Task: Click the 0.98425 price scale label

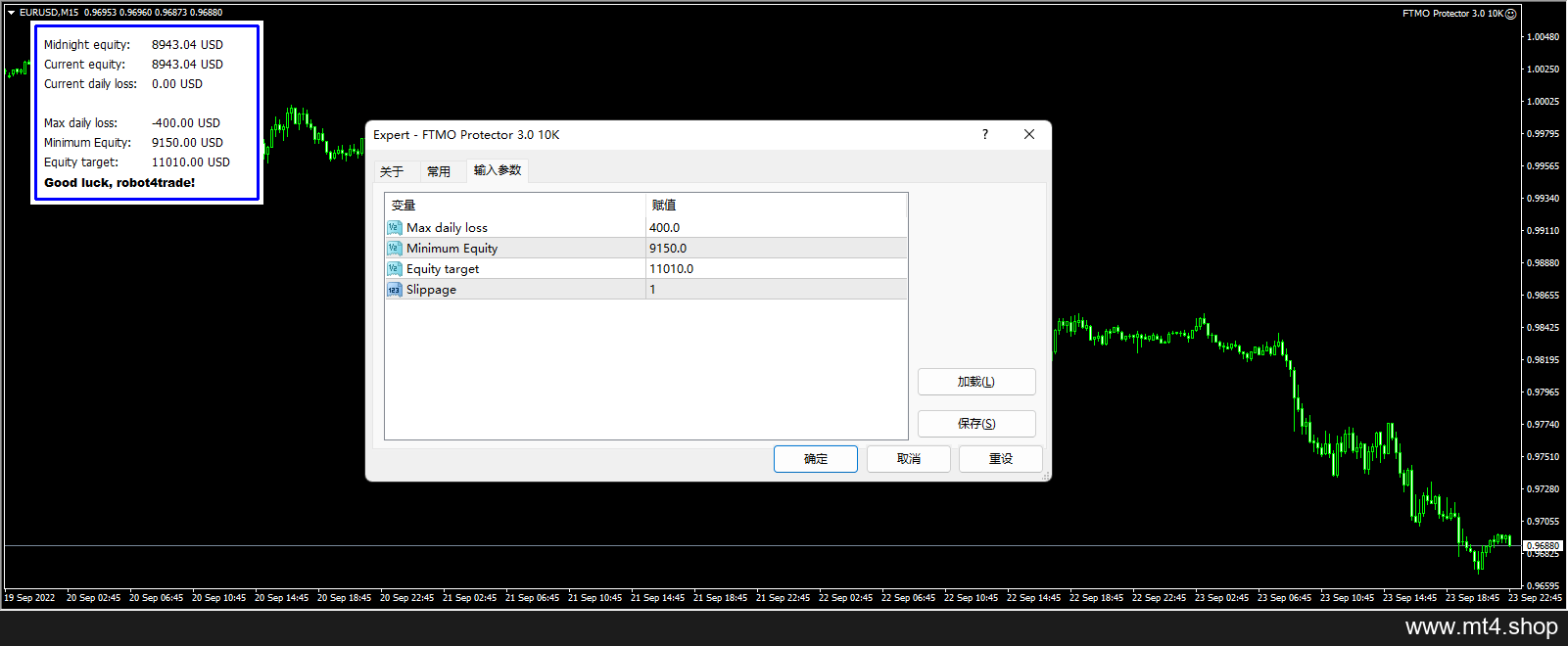Action: tap(1543, 328)
